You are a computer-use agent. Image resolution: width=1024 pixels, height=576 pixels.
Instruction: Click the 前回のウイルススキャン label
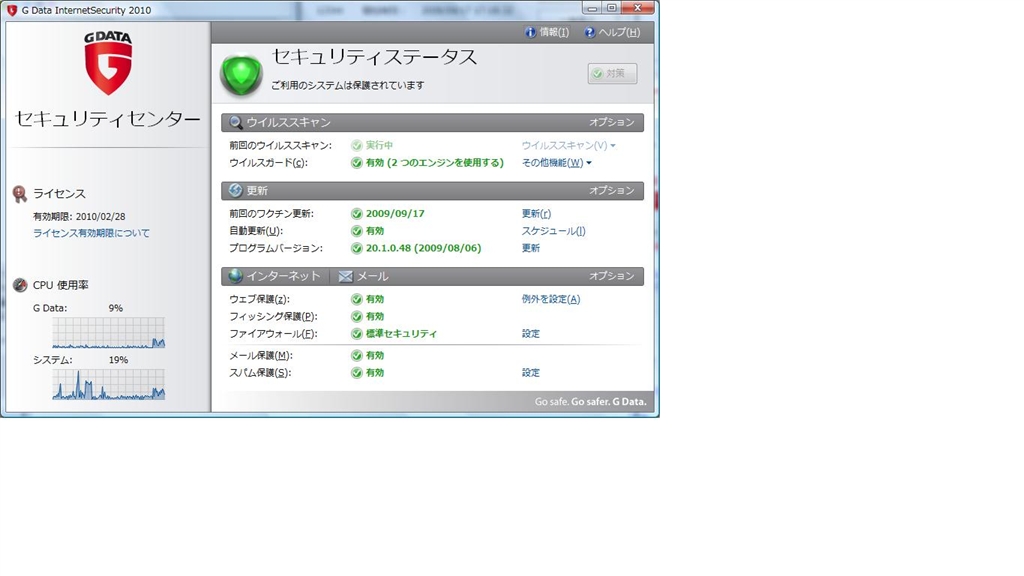click(280, 145)
